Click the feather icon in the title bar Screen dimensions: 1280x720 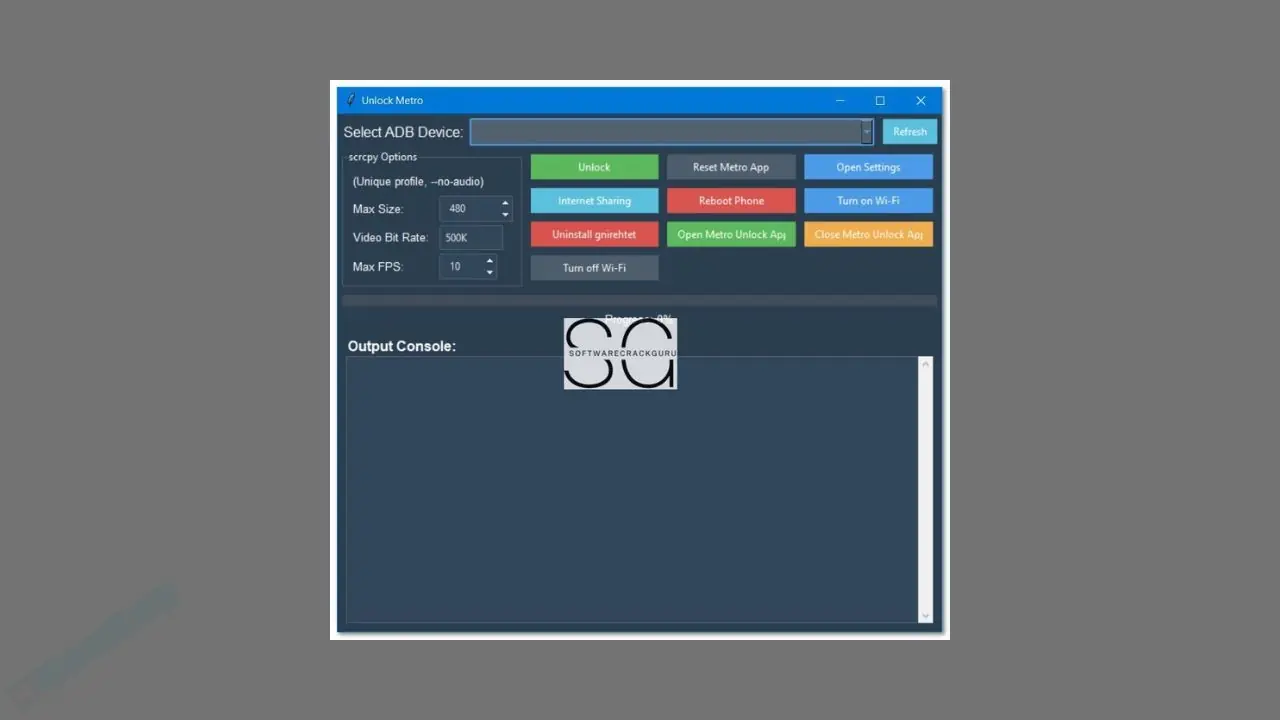pos(351,100)
